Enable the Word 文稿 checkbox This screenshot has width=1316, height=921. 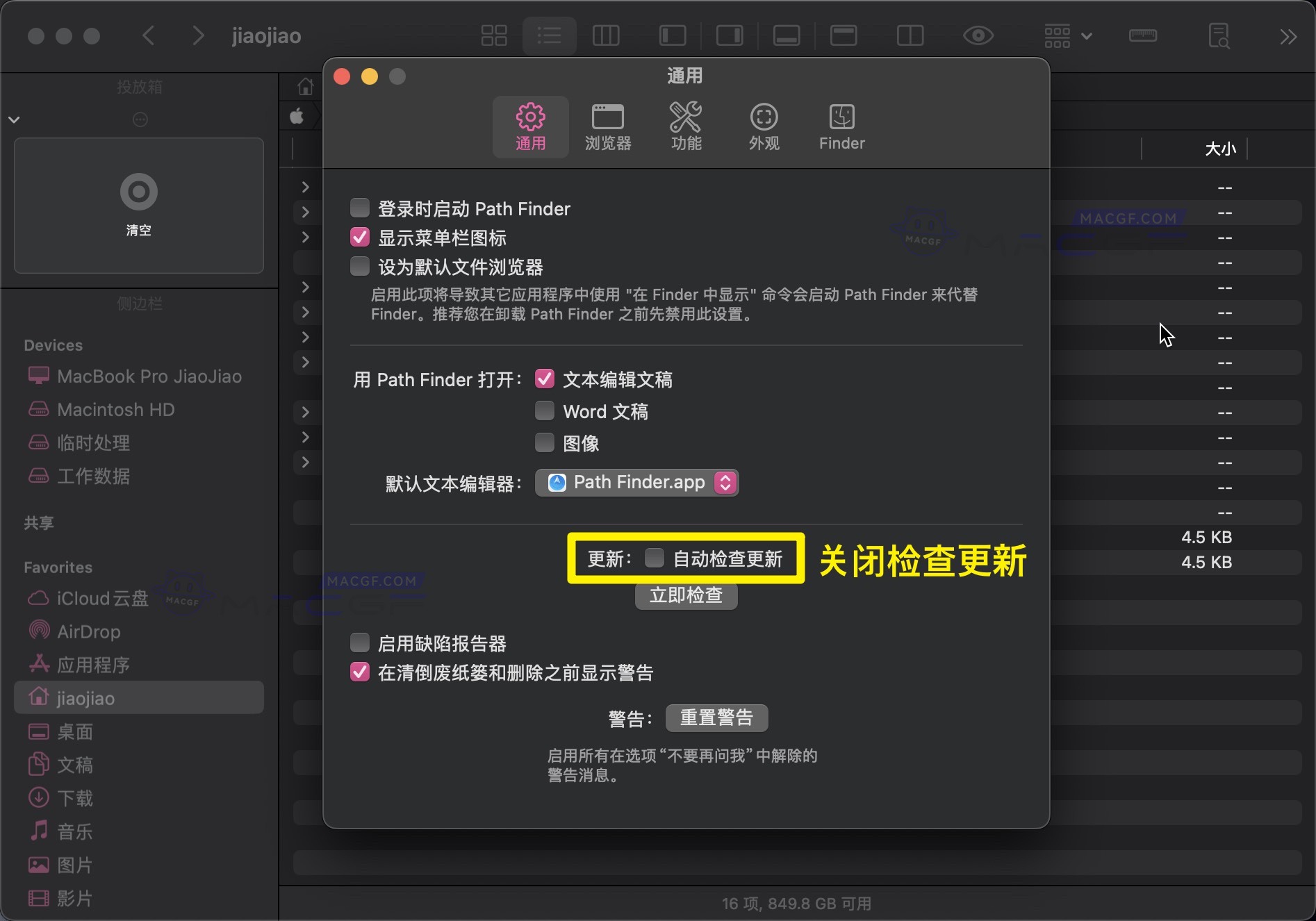point(544,410)
